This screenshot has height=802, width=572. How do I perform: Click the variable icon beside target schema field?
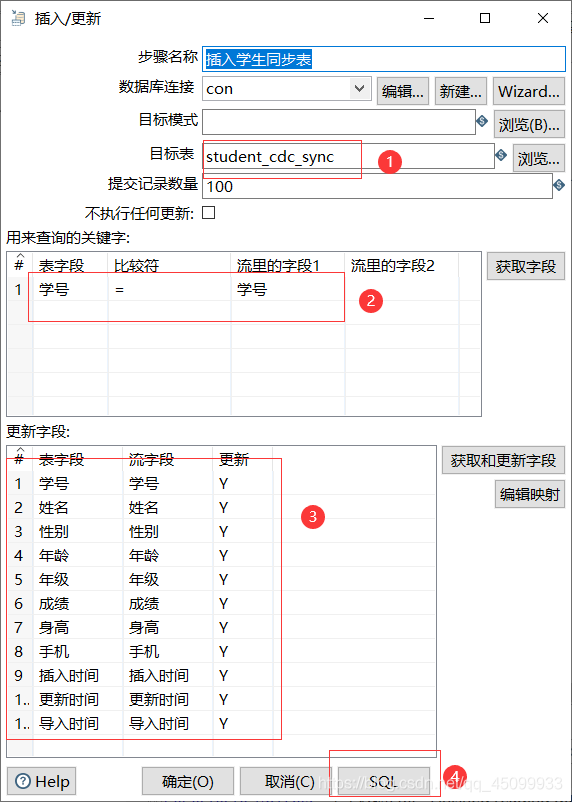click(x=482, y=122)
